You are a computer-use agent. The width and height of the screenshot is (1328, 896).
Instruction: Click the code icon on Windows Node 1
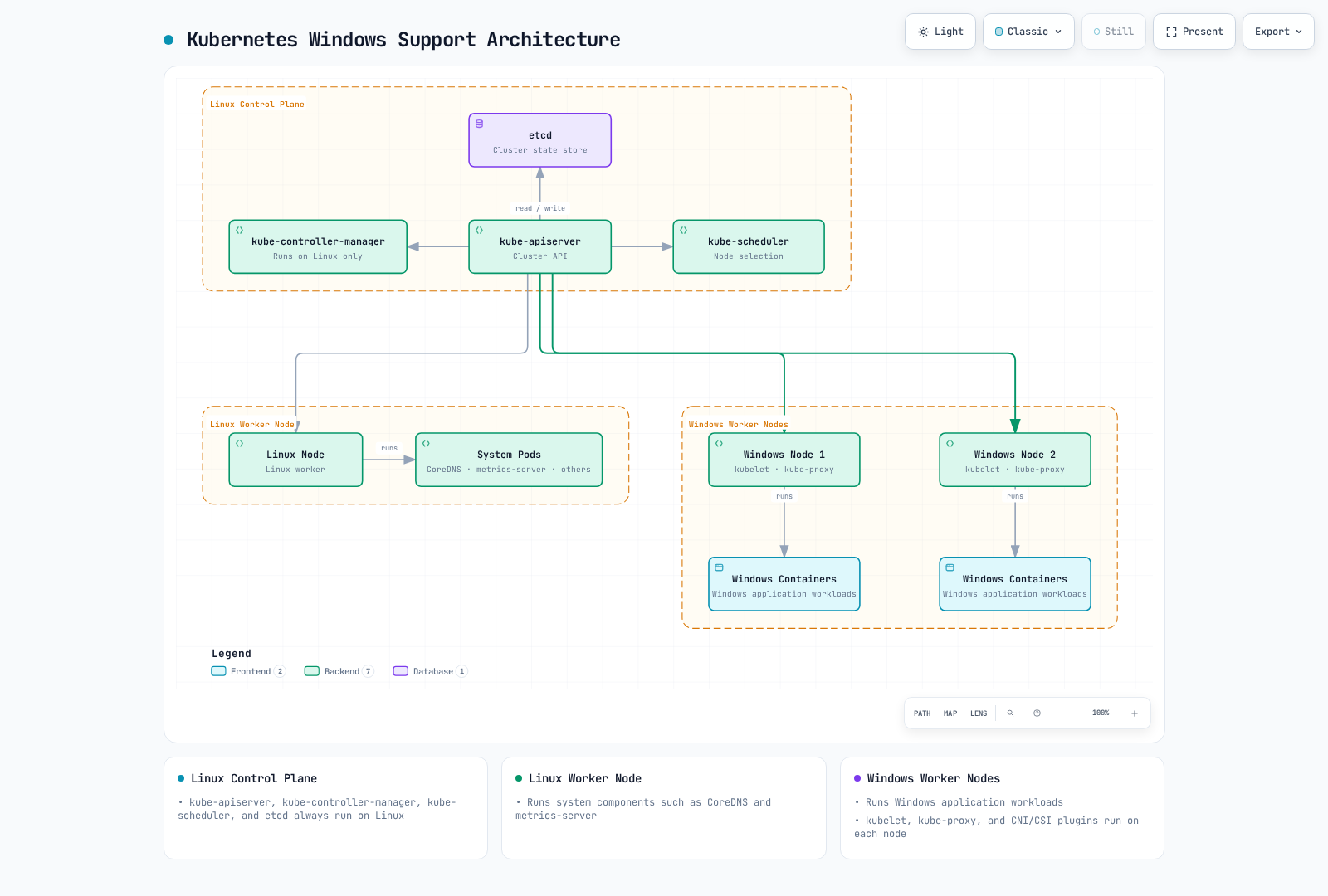click(719, 443)
